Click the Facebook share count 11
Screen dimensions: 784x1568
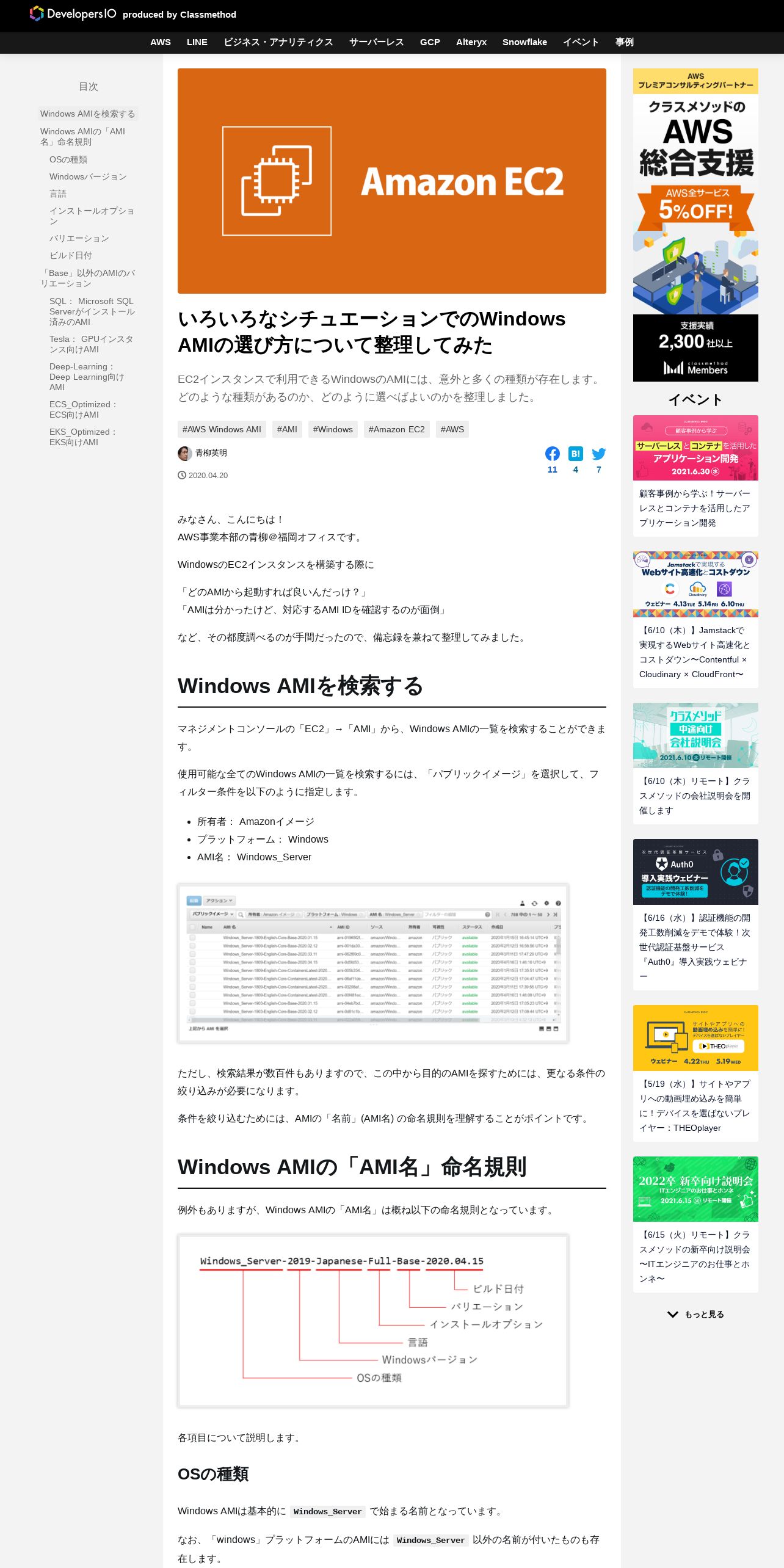pyautogui.click(x=552, y=470)
